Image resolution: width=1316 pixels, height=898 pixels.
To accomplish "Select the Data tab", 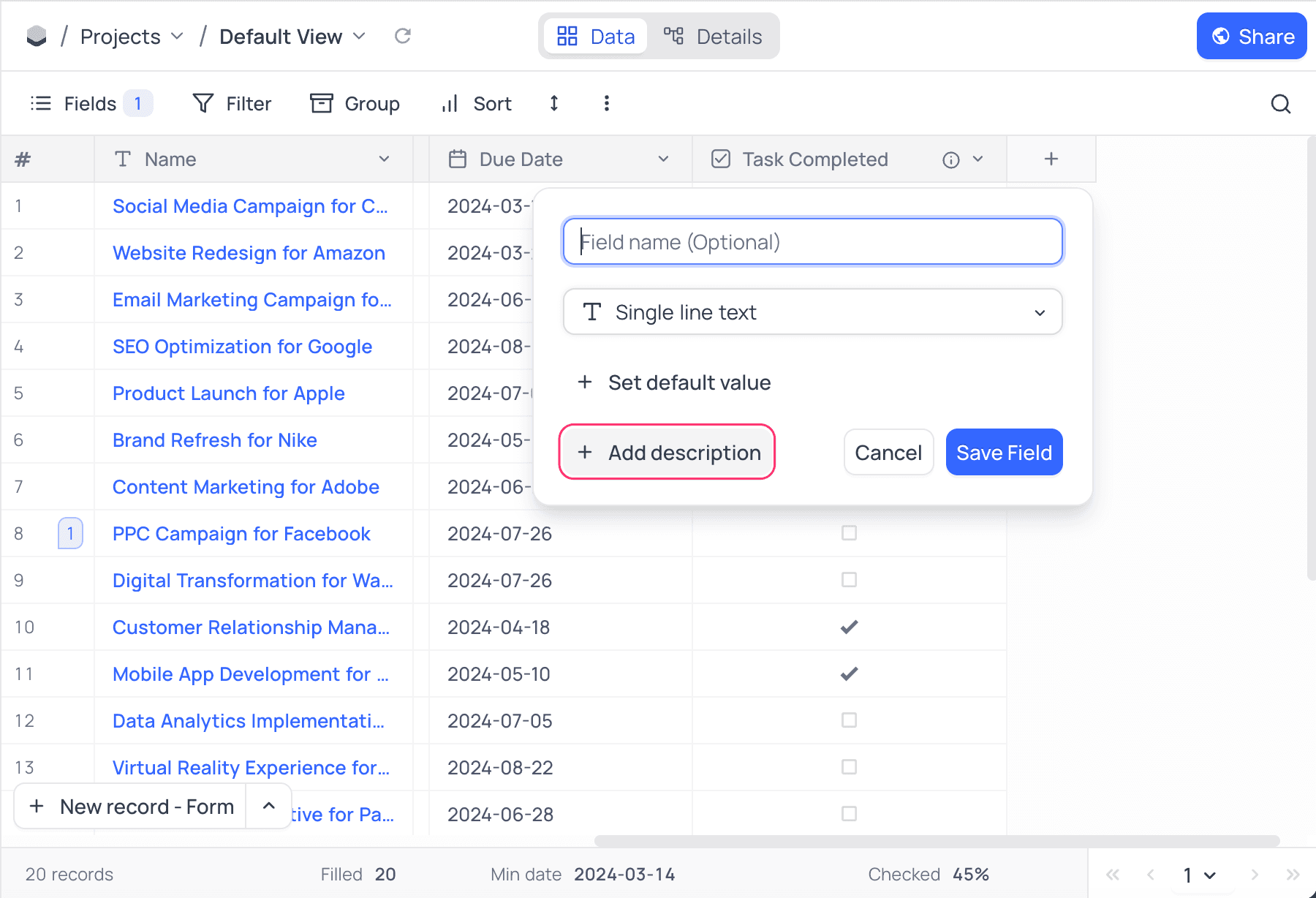I will tap(595, 37).
